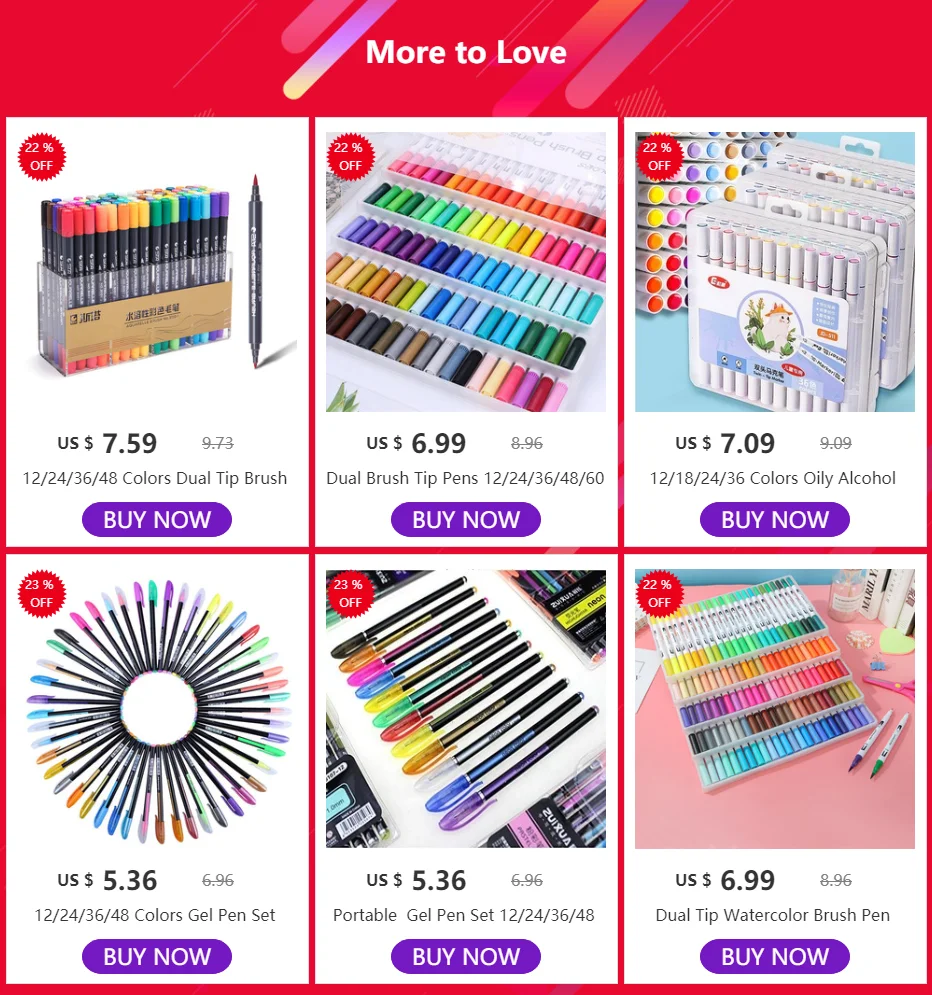Open the watercolor pens on pink desk image

coord(775,709)
